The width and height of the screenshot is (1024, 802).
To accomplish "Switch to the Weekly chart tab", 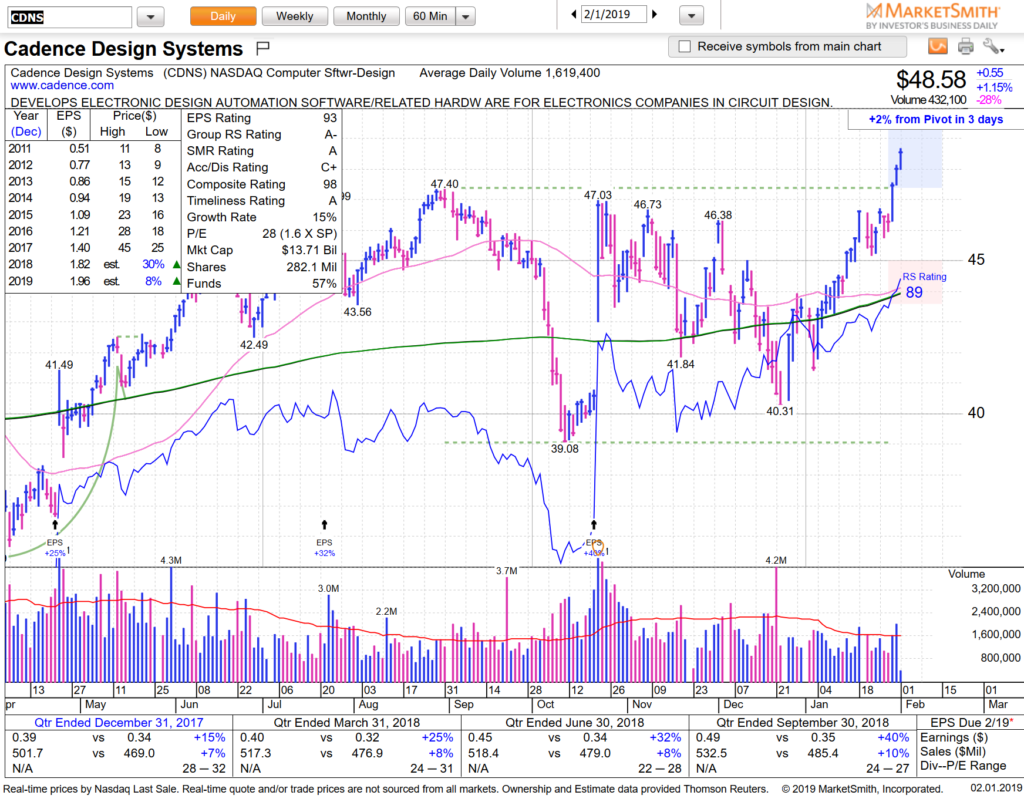I will [295, 16].
